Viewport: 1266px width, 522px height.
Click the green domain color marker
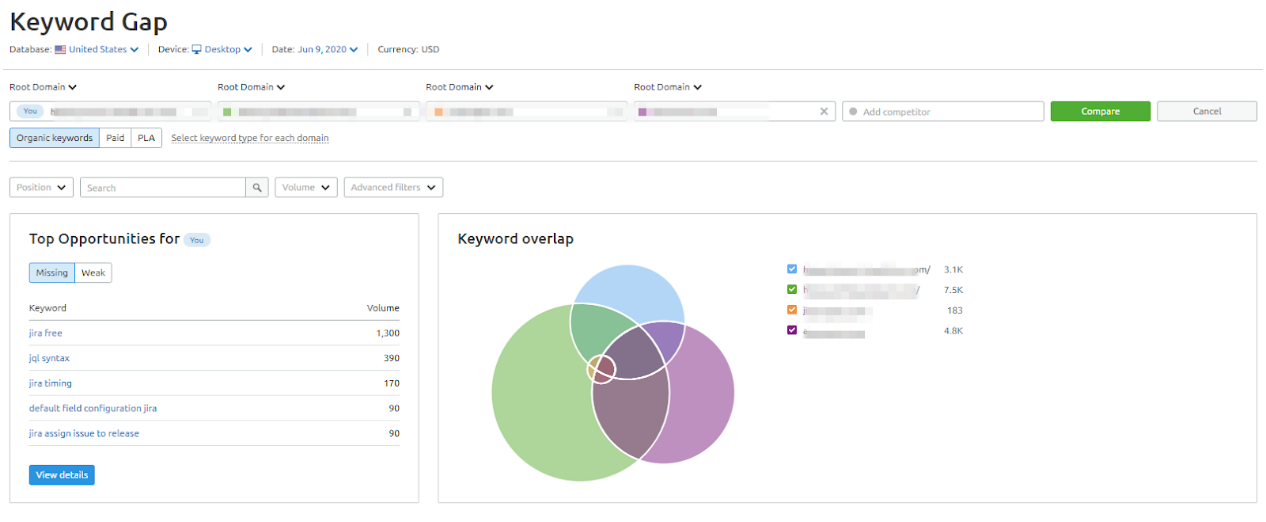coord(227,112)
